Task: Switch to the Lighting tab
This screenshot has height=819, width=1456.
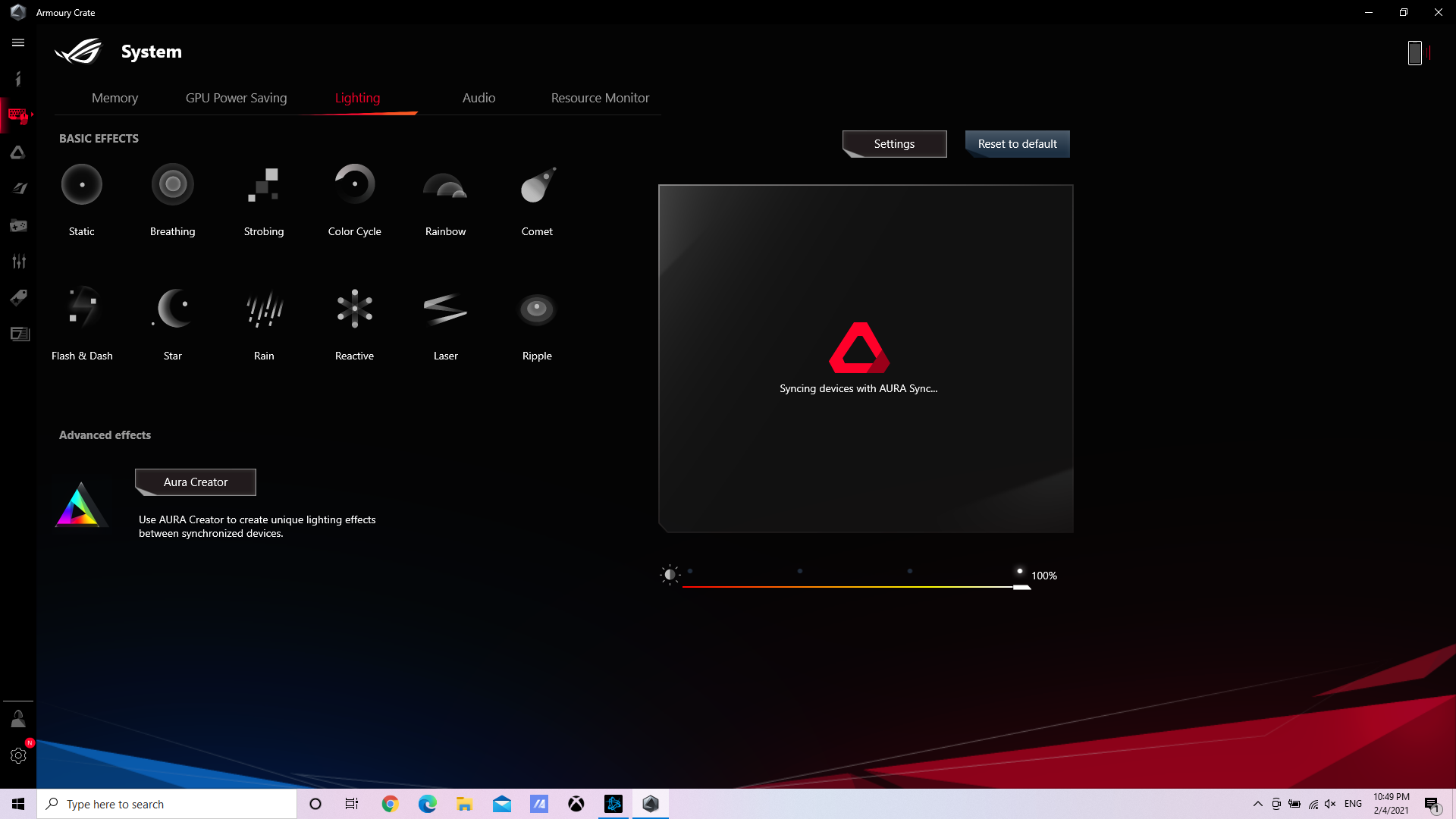Action: tap(358, 98)
